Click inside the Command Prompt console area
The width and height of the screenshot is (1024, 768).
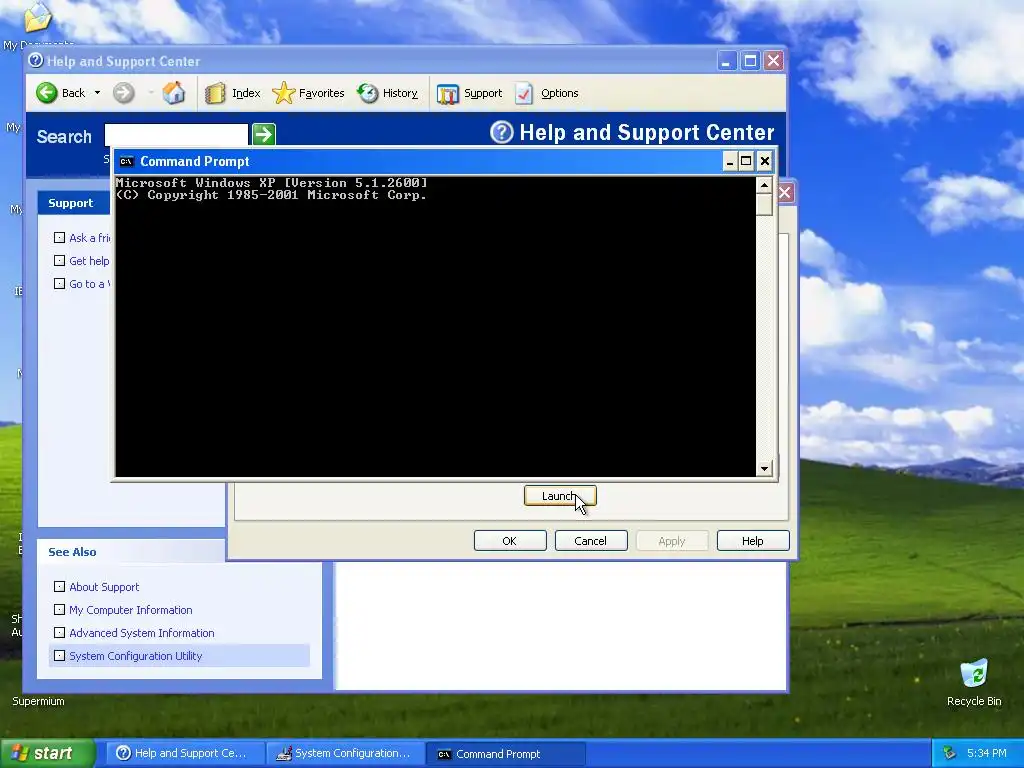pos(436,327)
